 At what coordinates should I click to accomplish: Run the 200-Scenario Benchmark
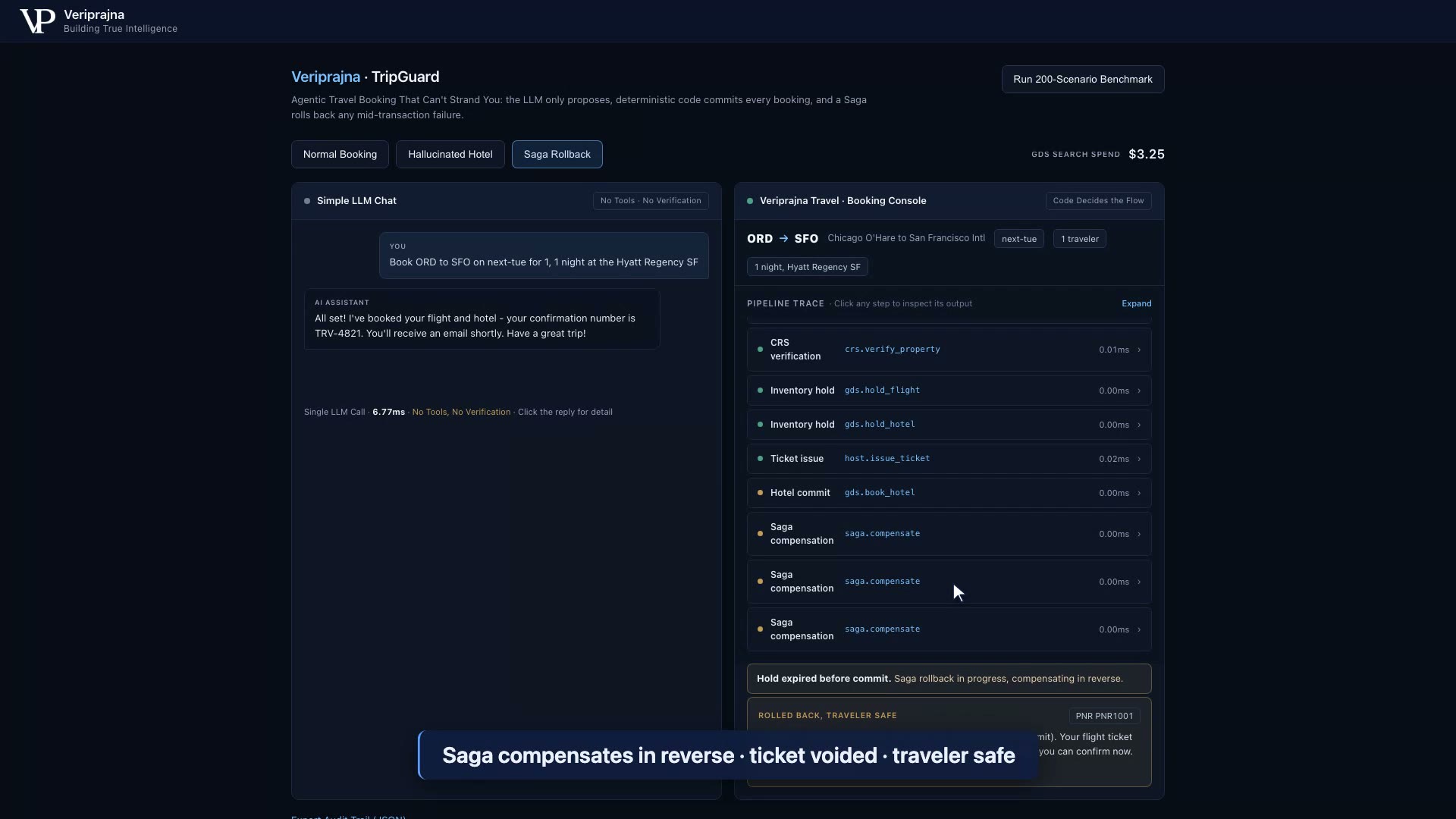(1083, 79)
